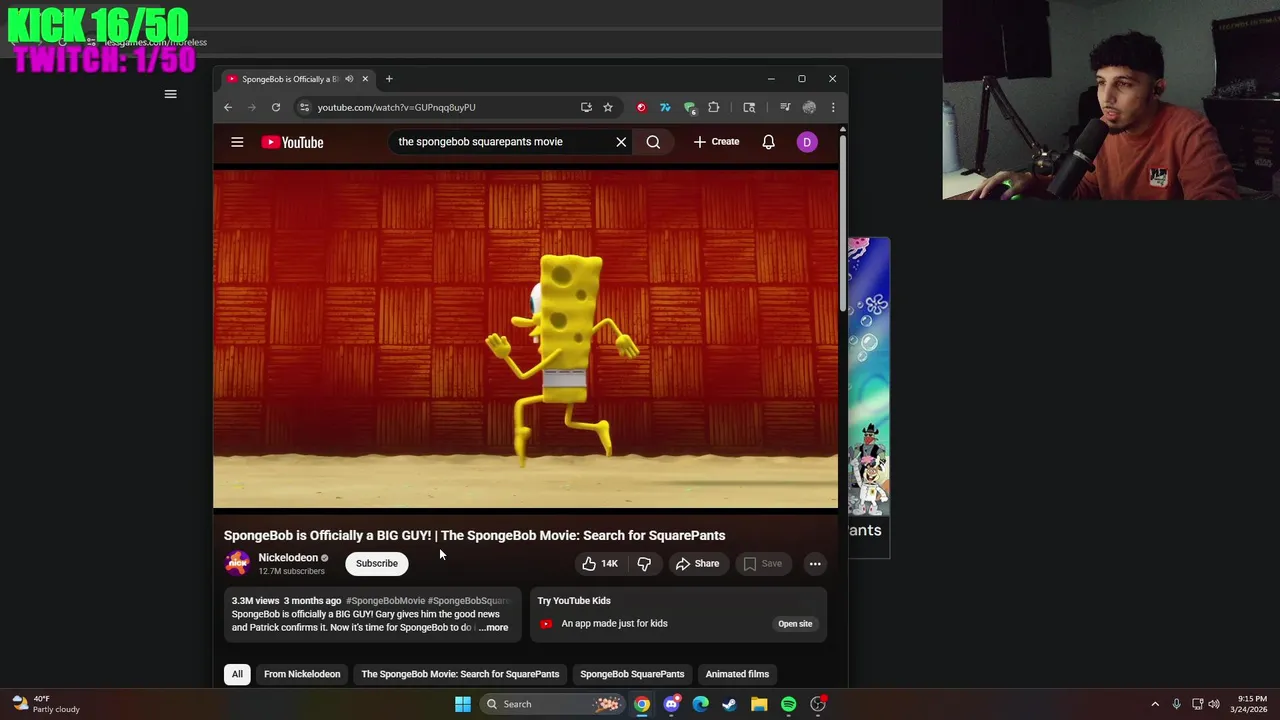Open Spotify from the taskbar
This screenshot has height=720, width=1280.
click(x=788, y=704)
